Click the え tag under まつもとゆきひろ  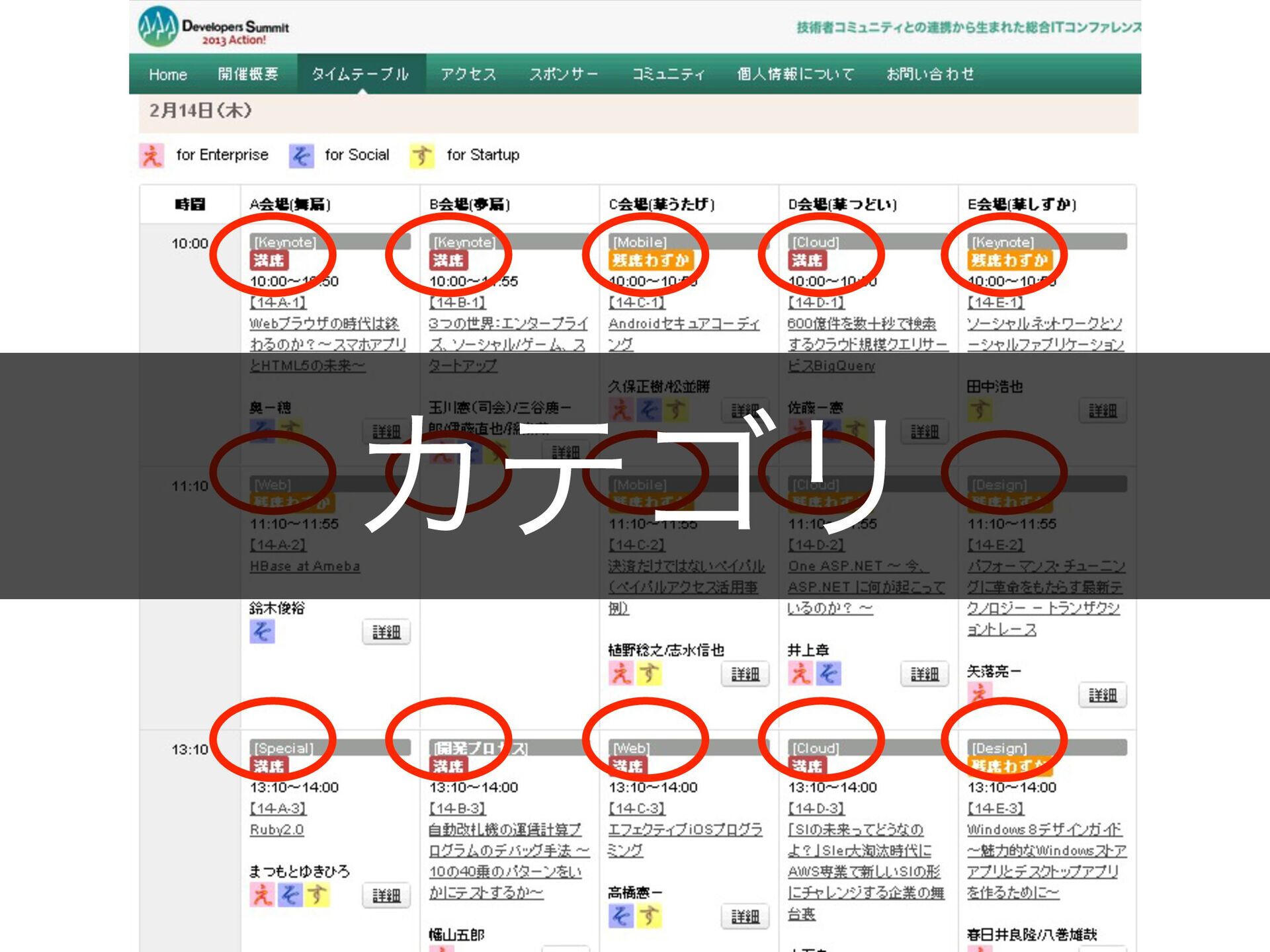pyautogui.click(x=262, y=895)
